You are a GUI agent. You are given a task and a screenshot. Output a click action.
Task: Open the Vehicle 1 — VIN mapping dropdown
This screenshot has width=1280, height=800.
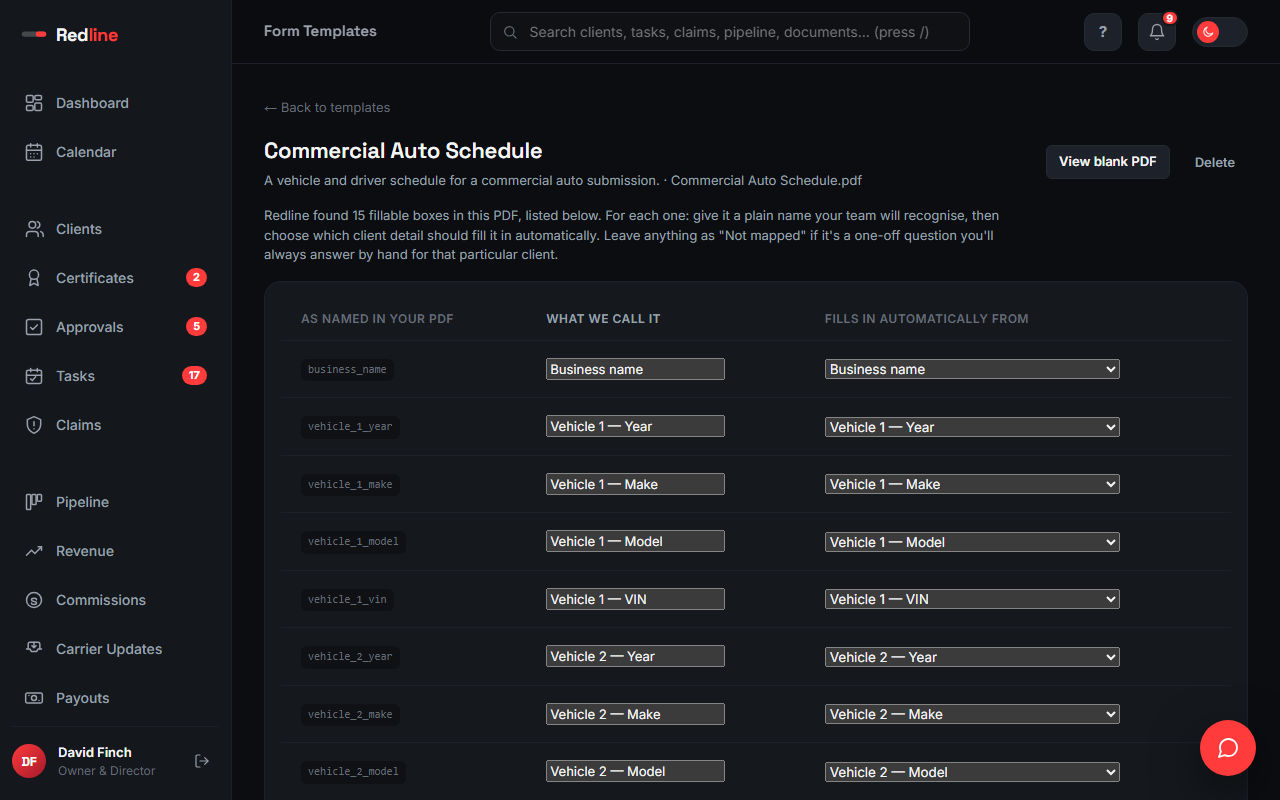click(x=972, y=599)
